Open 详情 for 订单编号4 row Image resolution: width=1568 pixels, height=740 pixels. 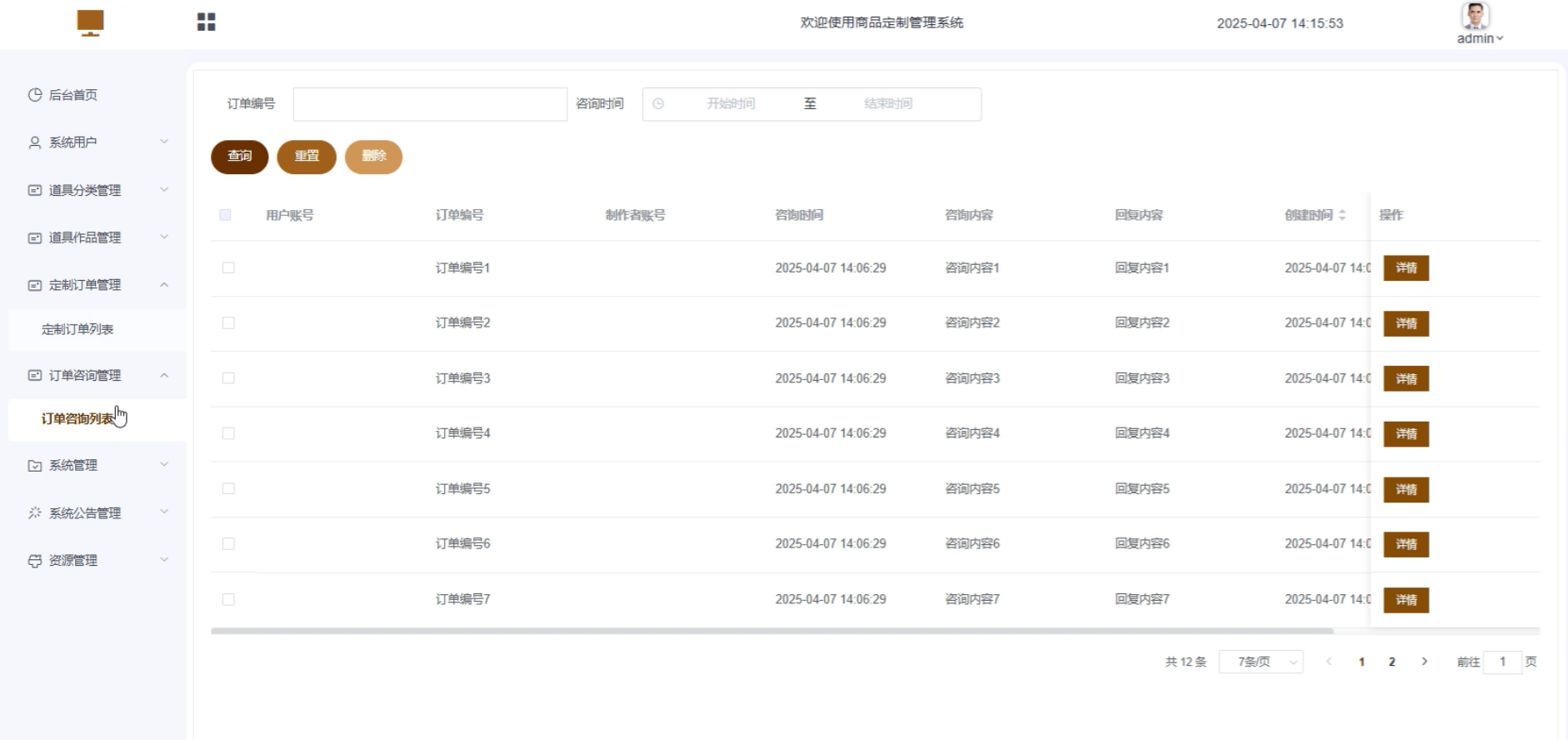pyautogui.click(x=1406, y=434)
